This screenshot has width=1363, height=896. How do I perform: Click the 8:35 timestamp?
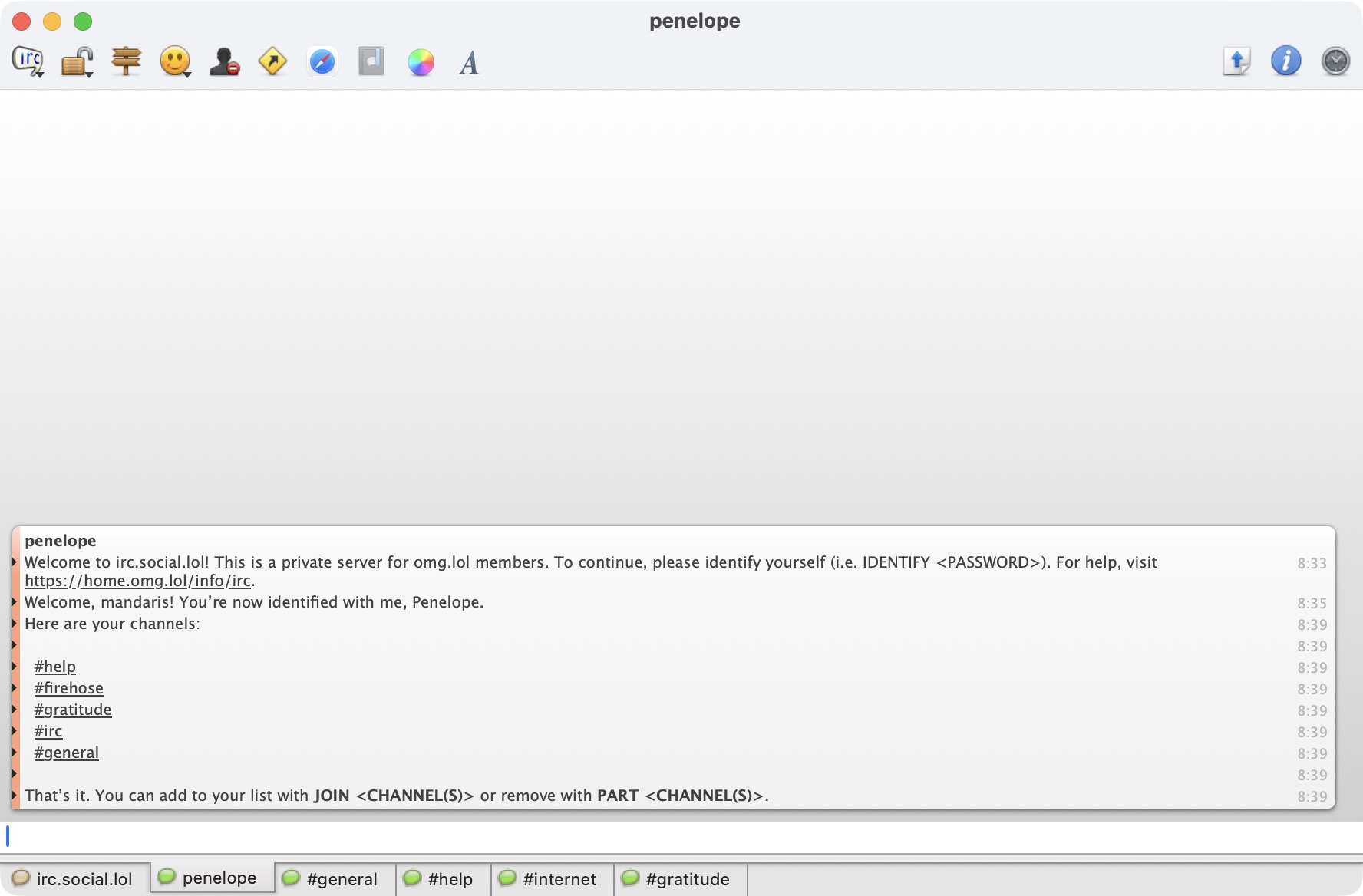(x=1312, y=603)
